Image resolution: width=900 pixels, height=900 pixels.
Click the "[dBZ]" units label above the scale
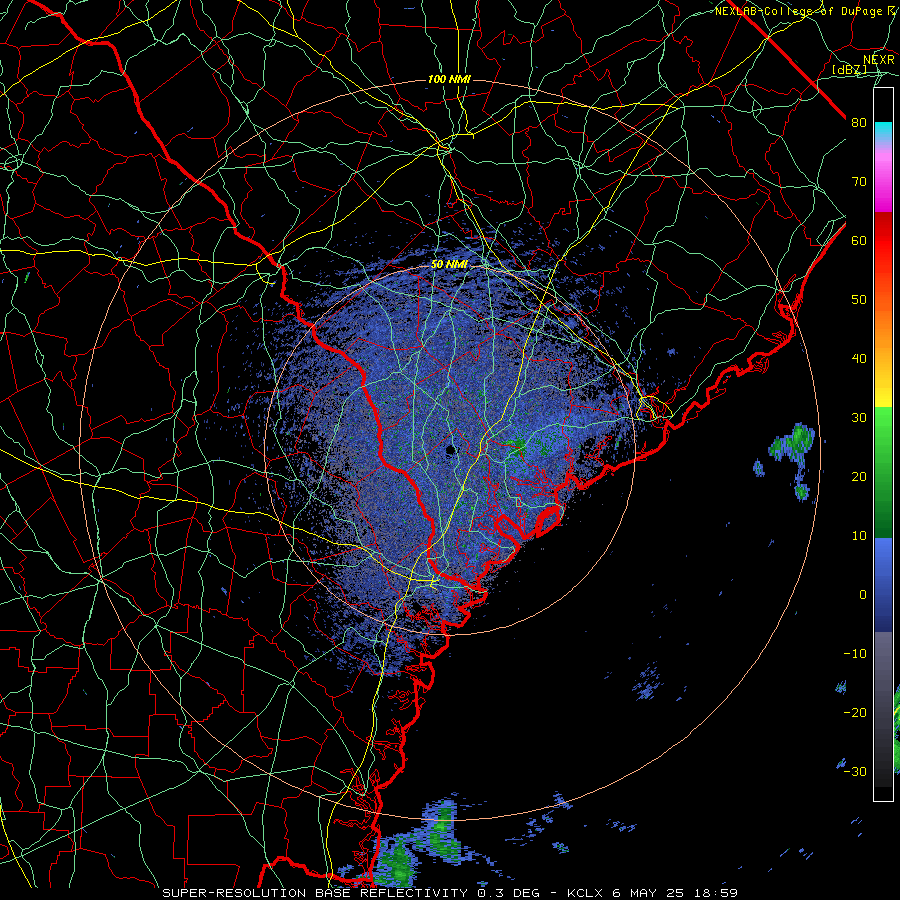tap(849, 69)
